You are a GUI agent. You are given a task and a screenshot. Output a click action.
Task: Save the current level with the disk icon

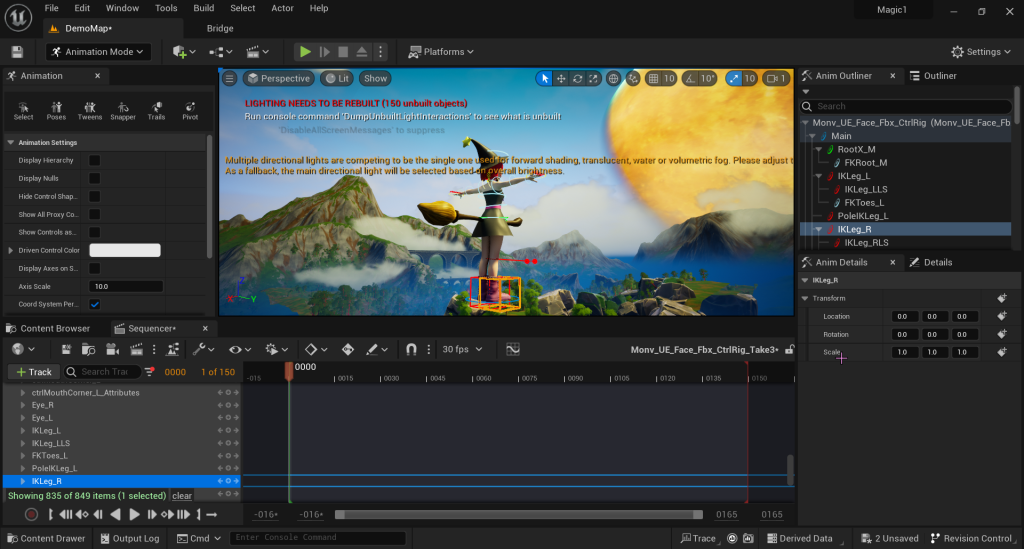[17, 52]
